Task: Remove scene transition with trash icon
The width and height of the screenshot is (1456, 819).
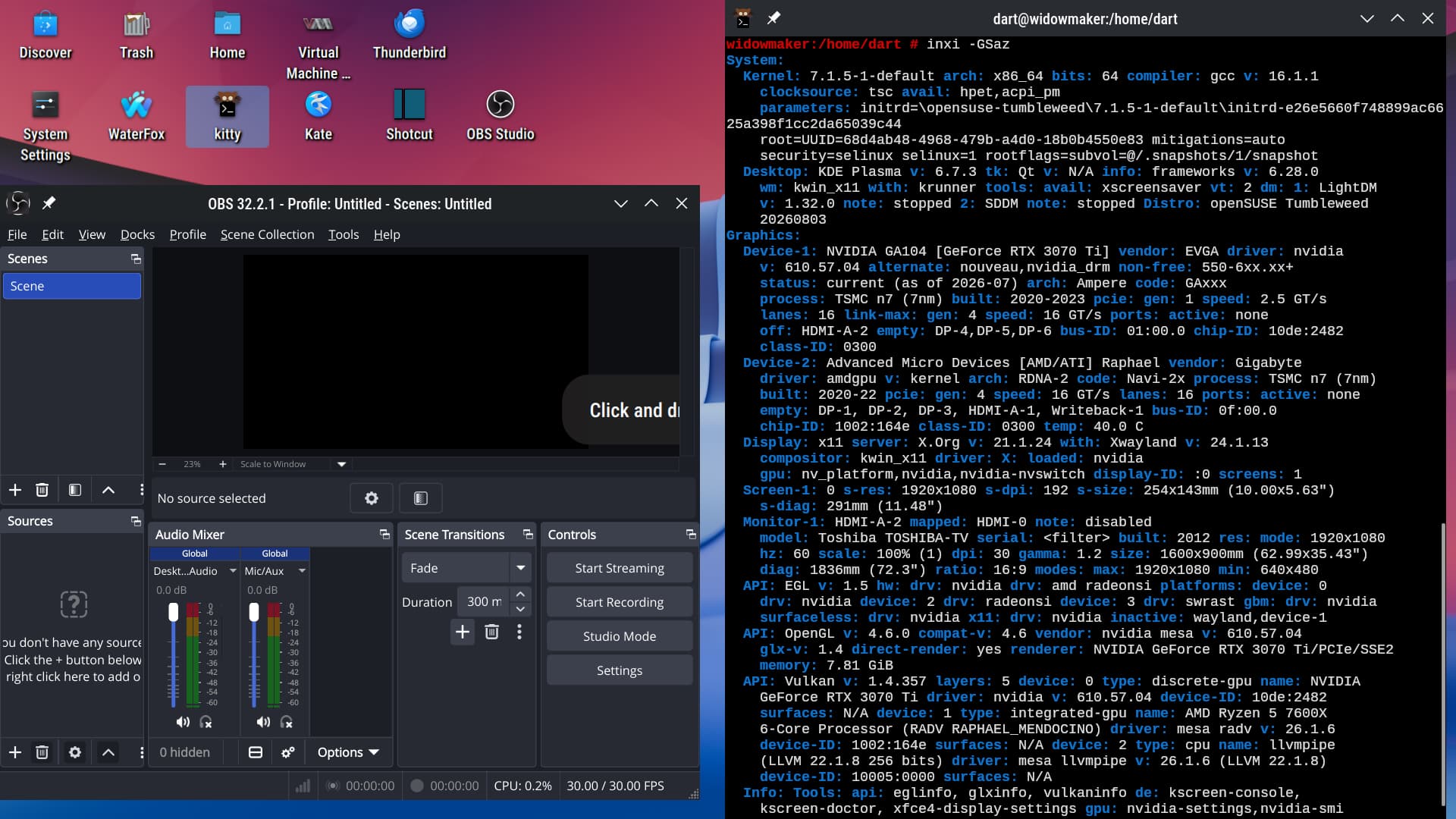Action: click(x=492, y=632)
